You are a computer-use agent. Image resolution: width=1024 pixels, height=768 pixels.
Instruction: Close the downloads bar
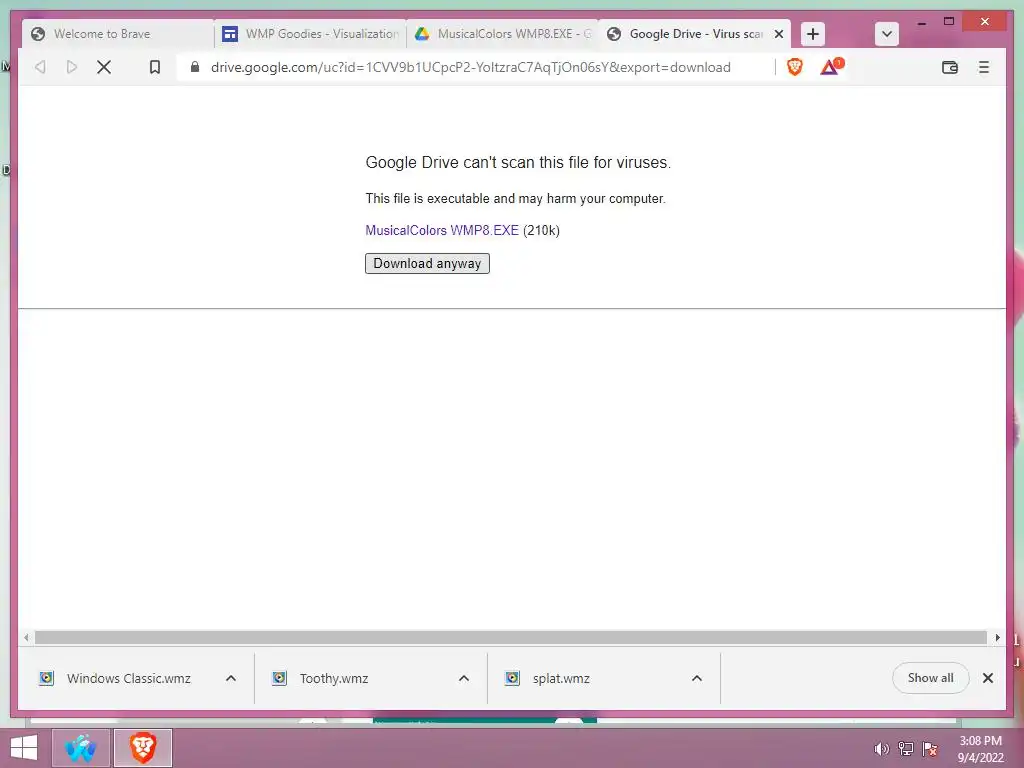(x=987, y=678)
